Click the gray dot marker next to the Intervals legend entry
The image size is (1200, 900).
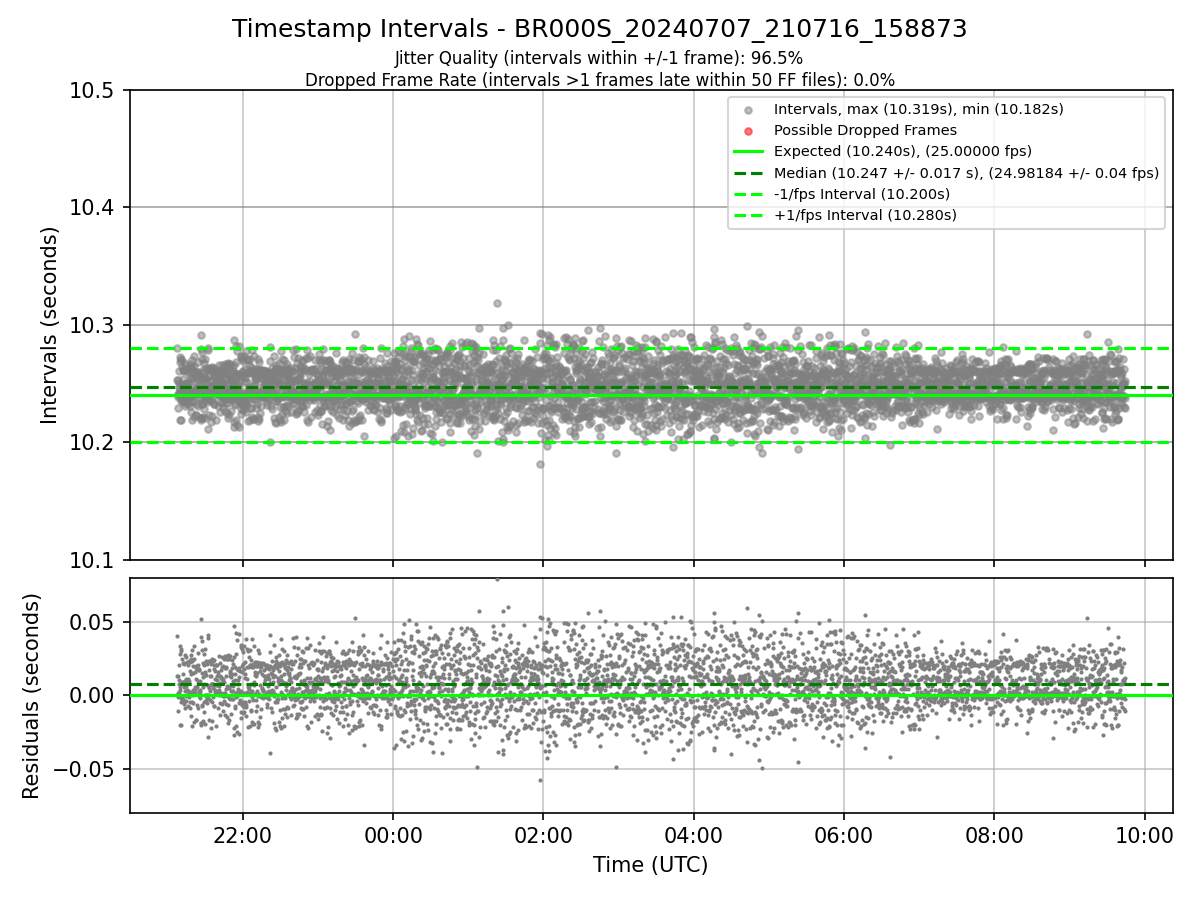pos(749,109)
